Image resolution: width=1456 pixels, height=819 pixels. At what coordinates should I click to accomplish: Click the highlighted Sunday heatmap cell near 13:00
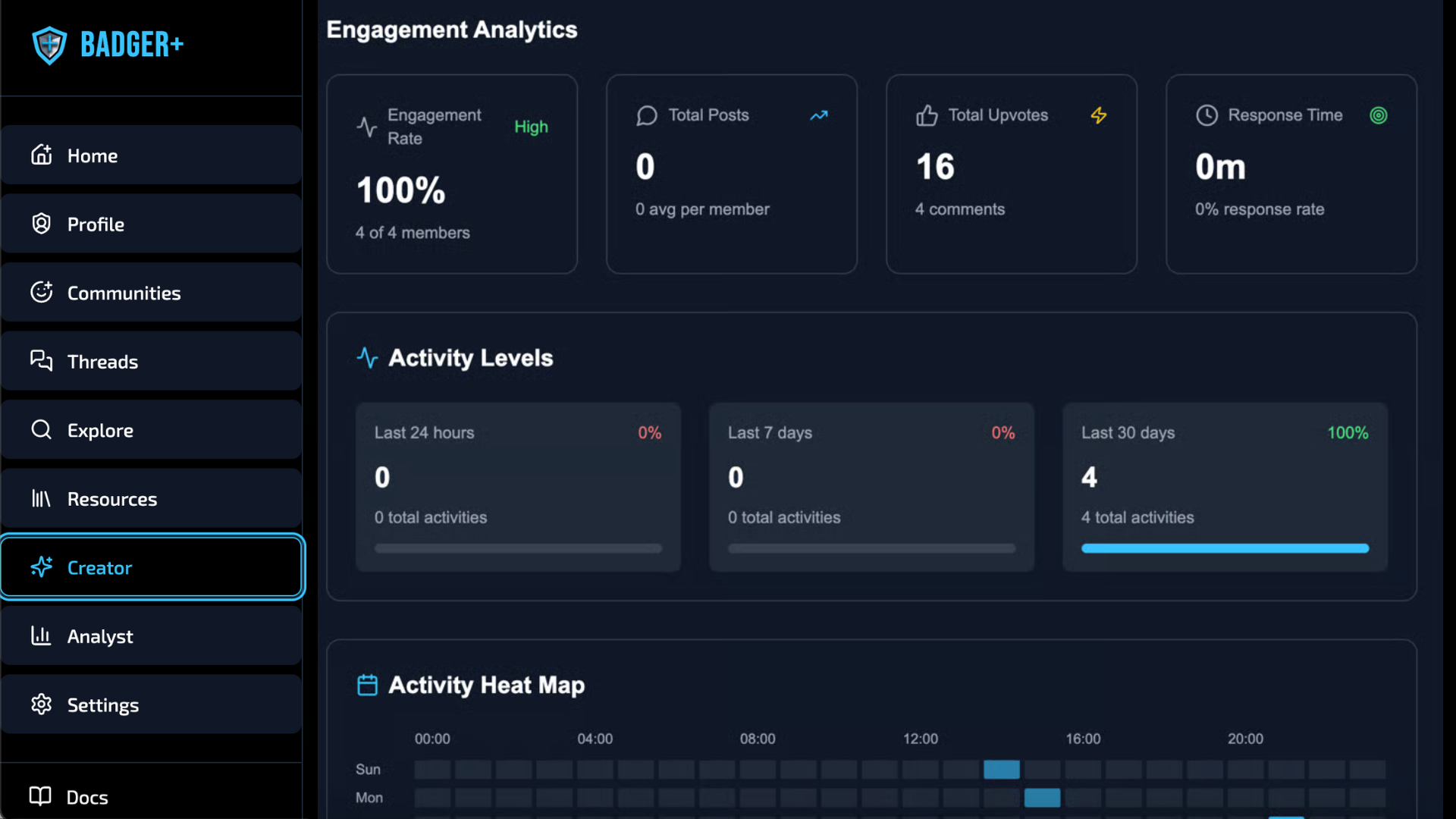[x=1002, y=769]
